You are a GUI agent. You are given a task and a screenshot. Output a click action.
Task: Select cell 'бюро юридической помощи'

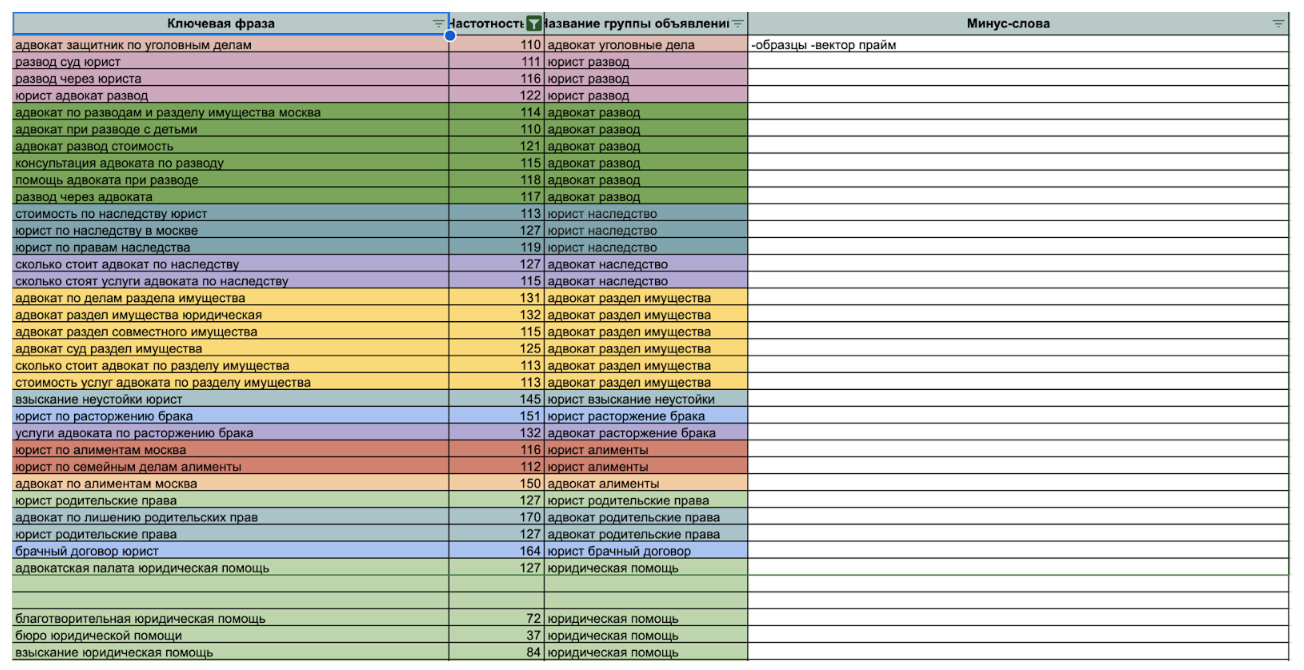231,635
